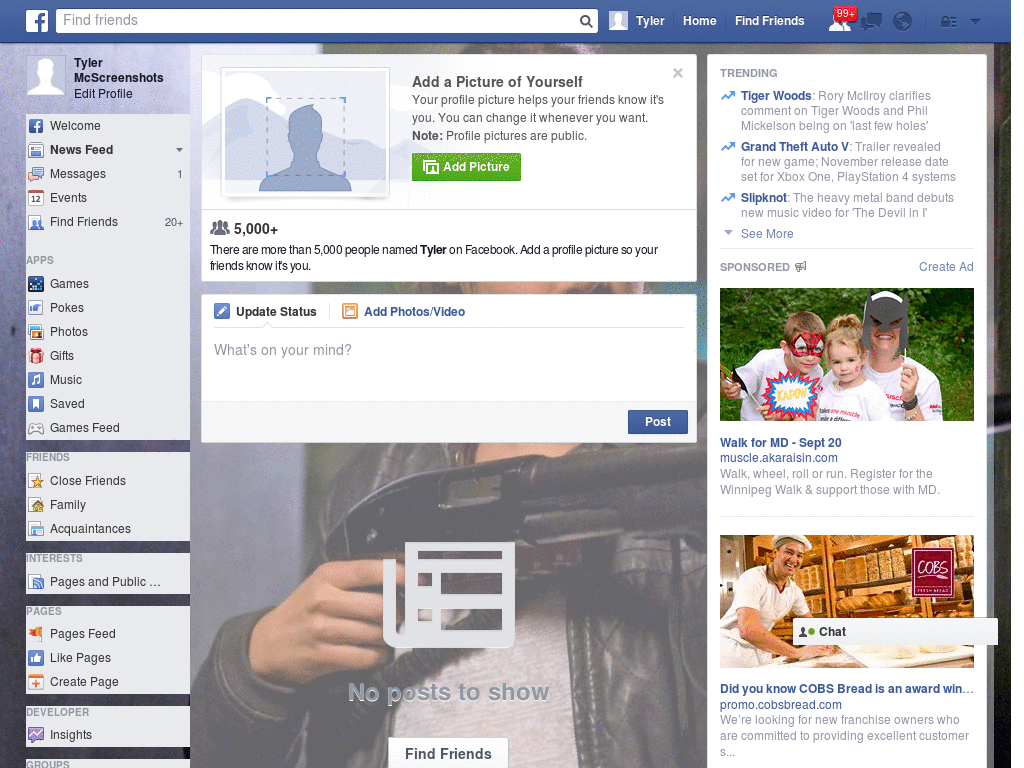Open the messages chat bubbles icon
Image resolution: width=1024 pixels, height=768 pixels.
pyautogui.click(x=872, y=22)
